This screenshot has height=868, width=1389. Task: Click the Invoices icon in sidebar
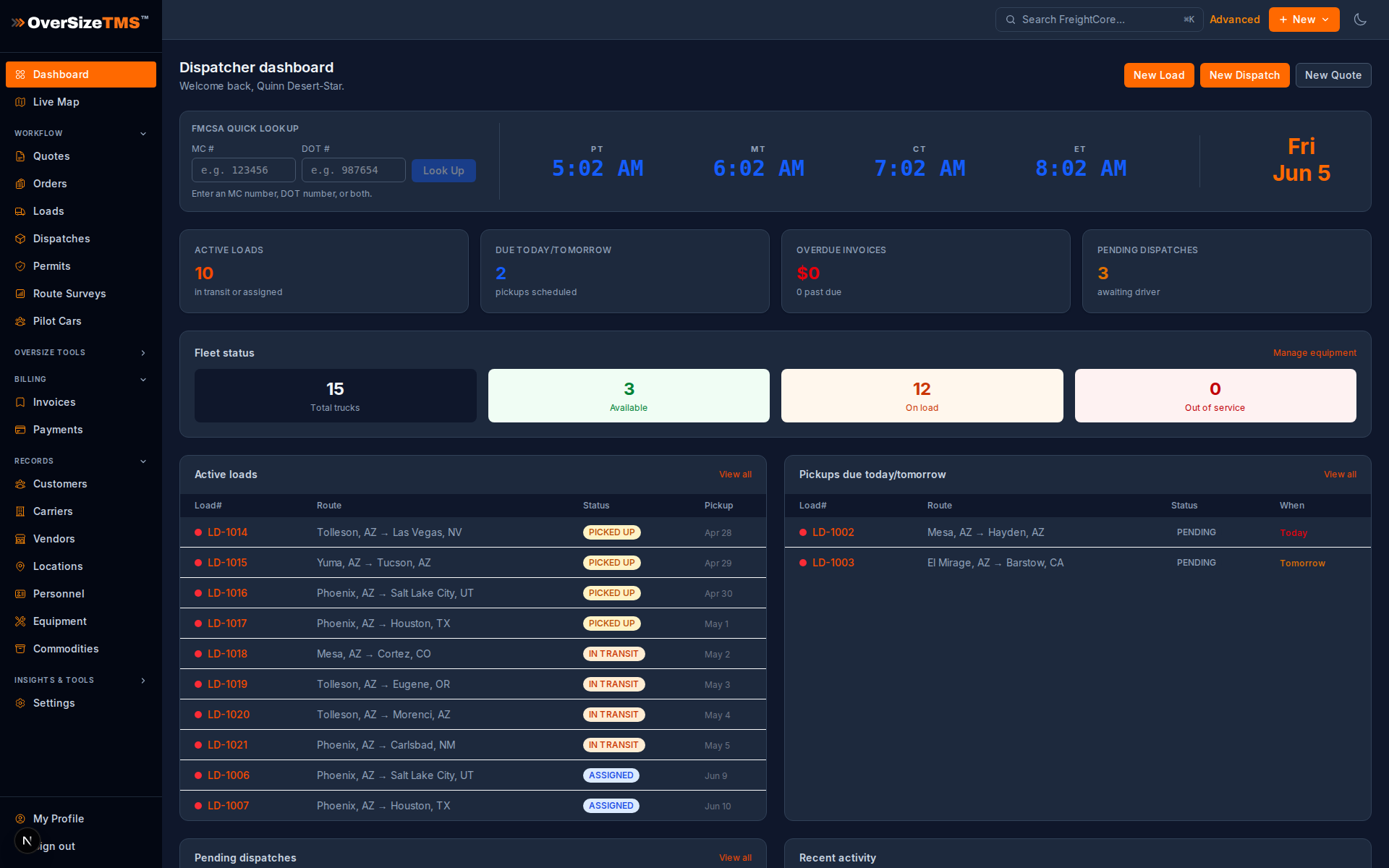pyautogui.click(x=20, y=402)
